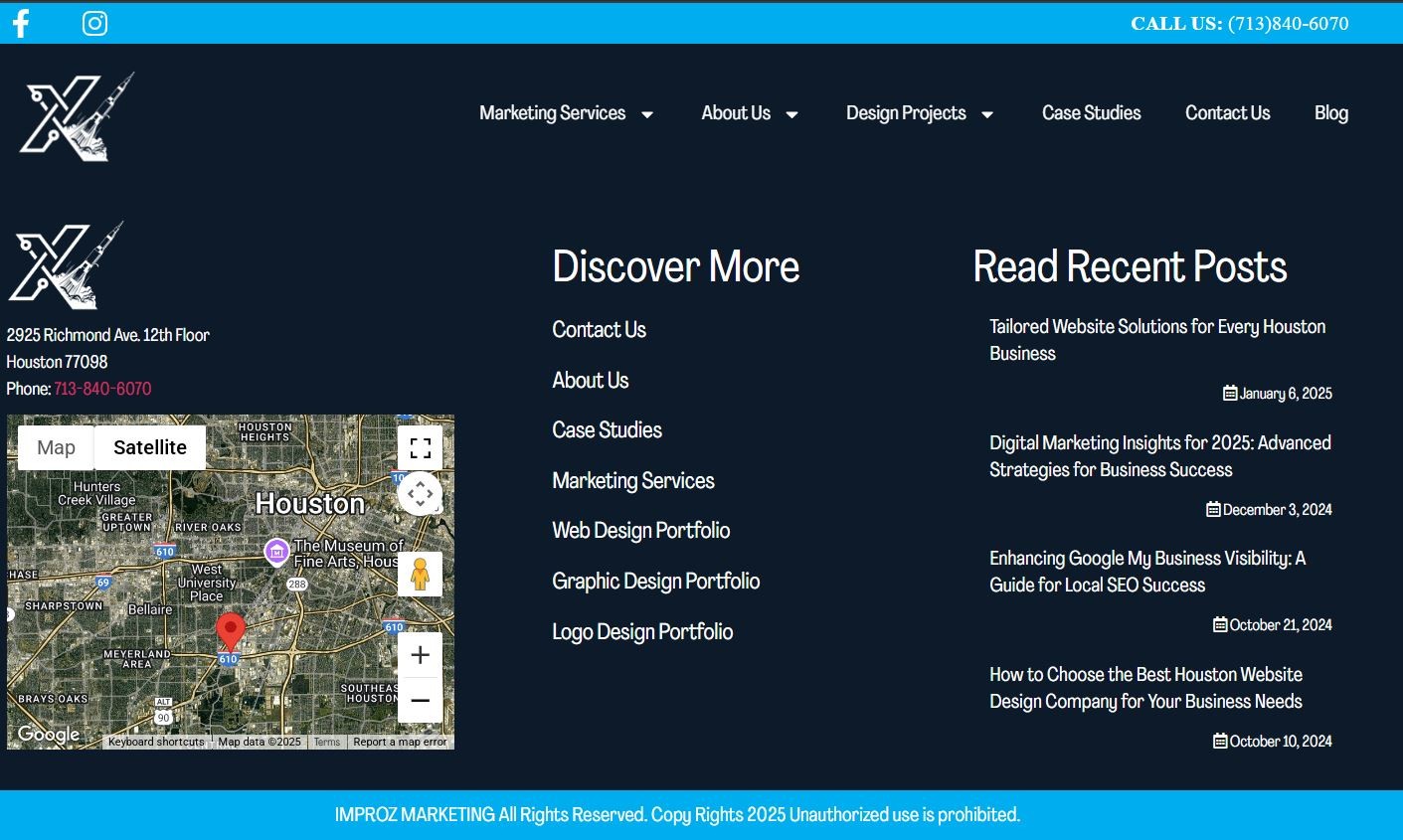Screen dimensions: 1403x840
Task: Zoom out on the map
Action: 420,700
